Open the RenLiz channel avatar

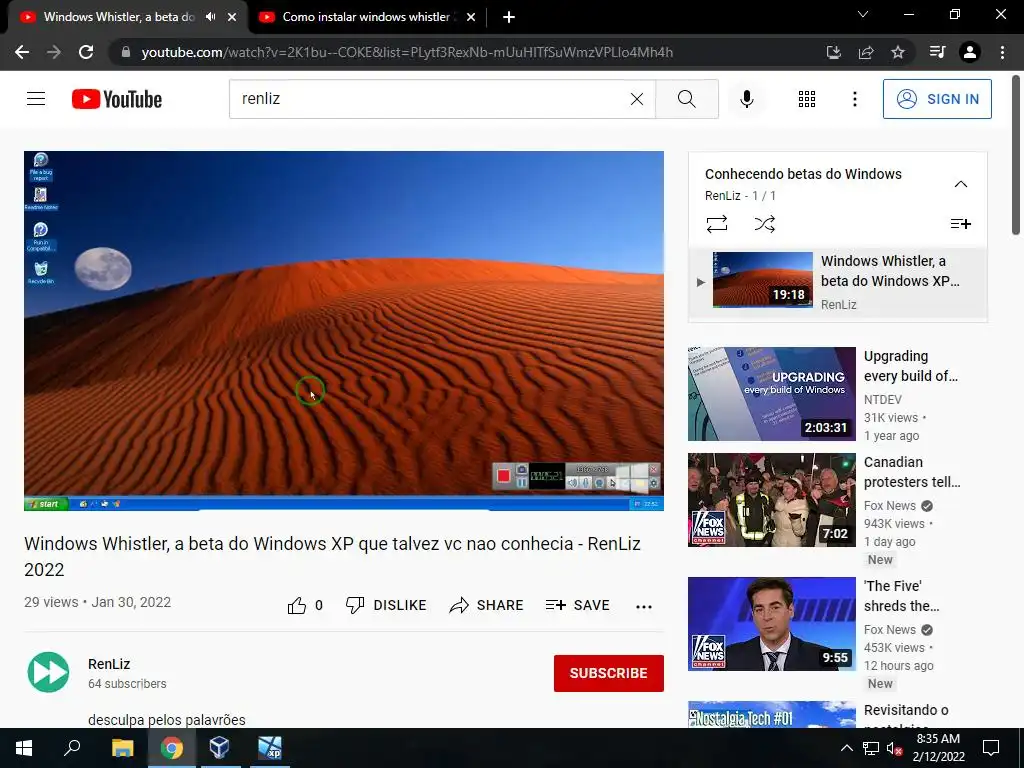click(48, 672)
